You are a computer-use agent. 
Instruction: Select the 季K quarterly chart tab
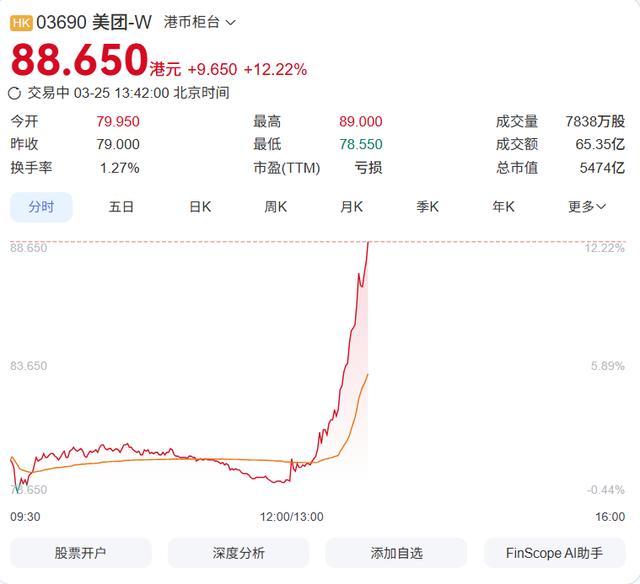[x=427, y=207]
